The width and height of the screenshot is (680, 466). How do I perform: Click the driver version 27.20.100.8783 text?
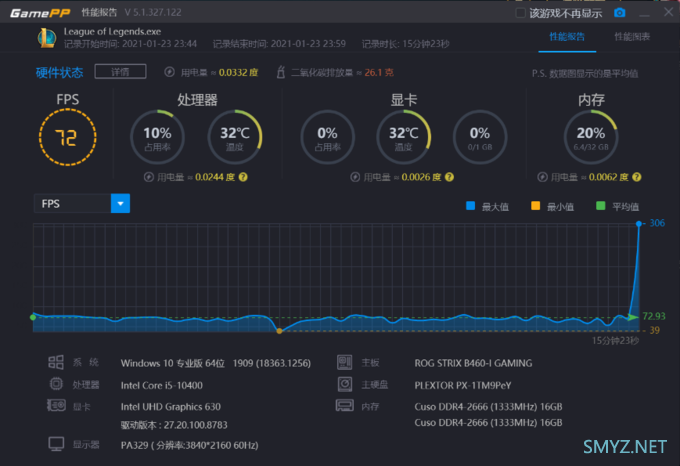pyautogui.click(x=174, y=425)
